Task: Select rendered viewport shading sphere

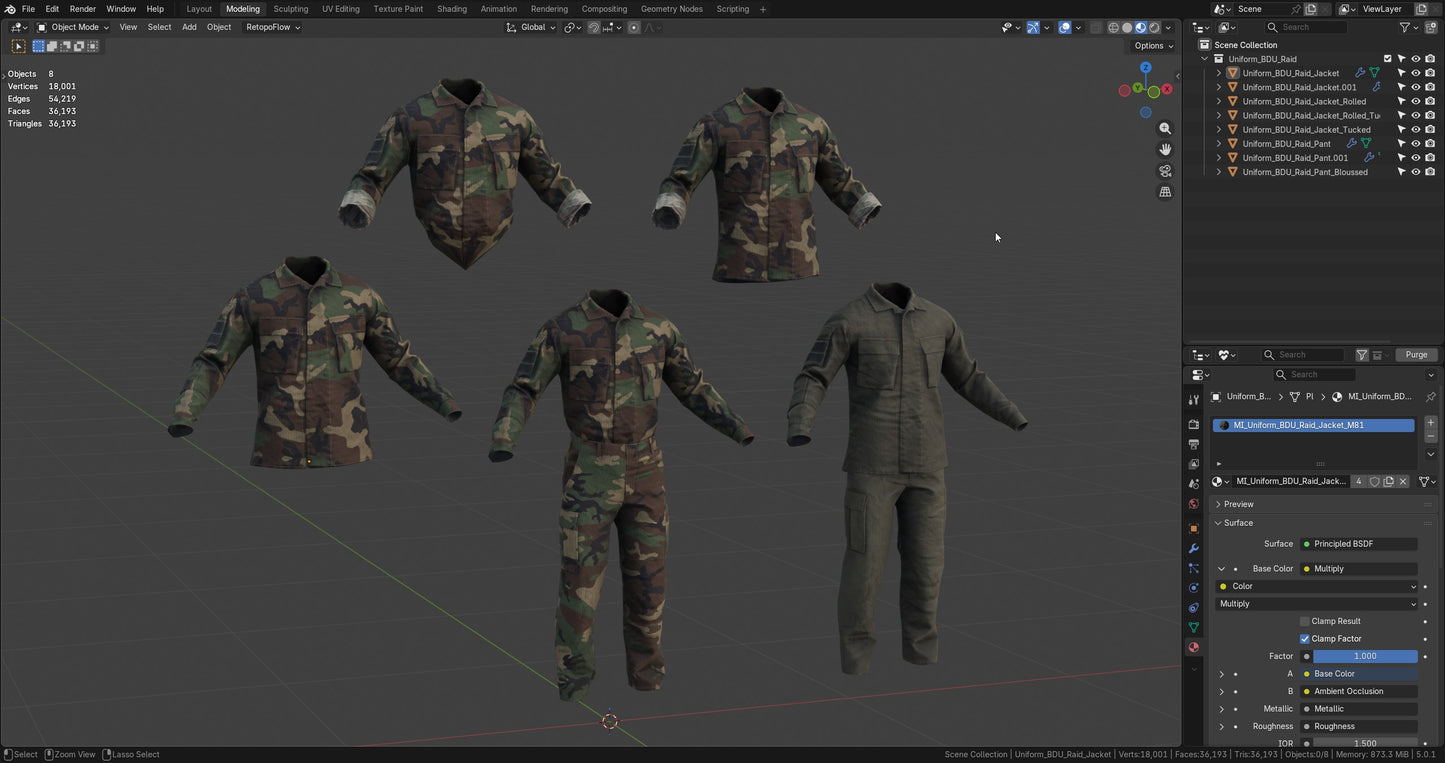Action: point(1154,27)
